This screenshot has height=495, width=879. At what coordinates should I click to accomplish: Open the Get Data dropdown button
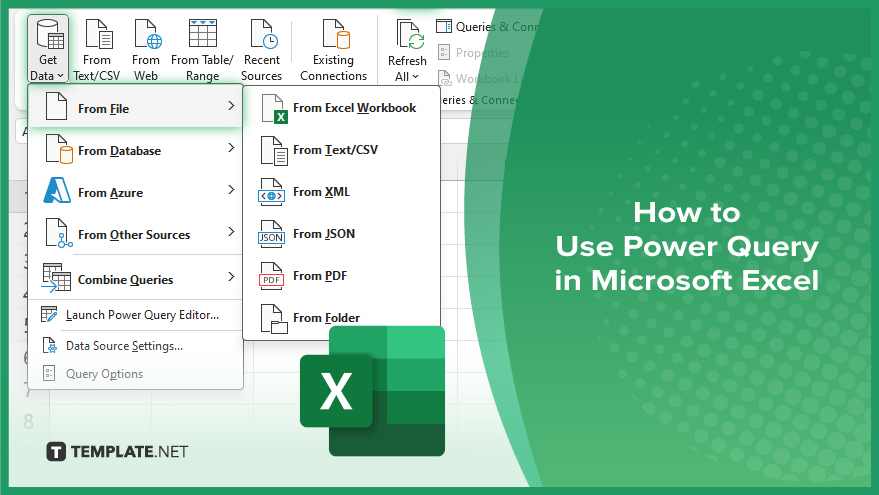point(48,49)
